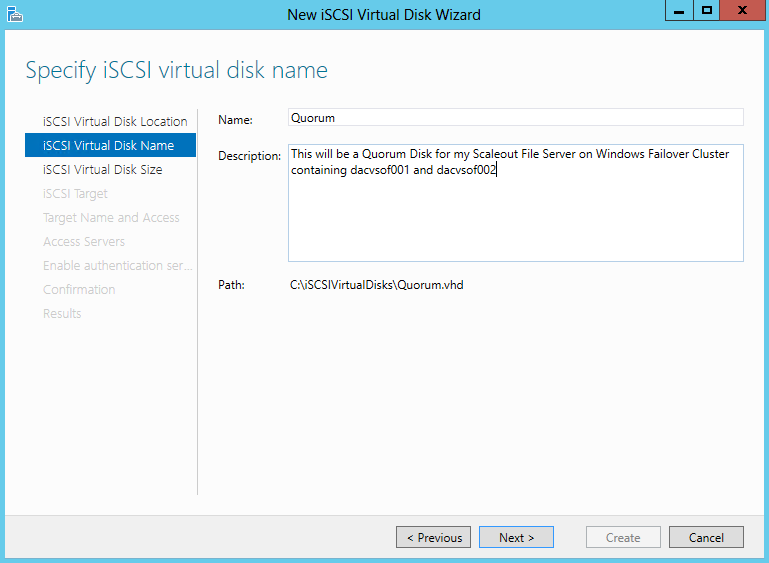
Task: Click the Next button
Action: click(516, 537)
